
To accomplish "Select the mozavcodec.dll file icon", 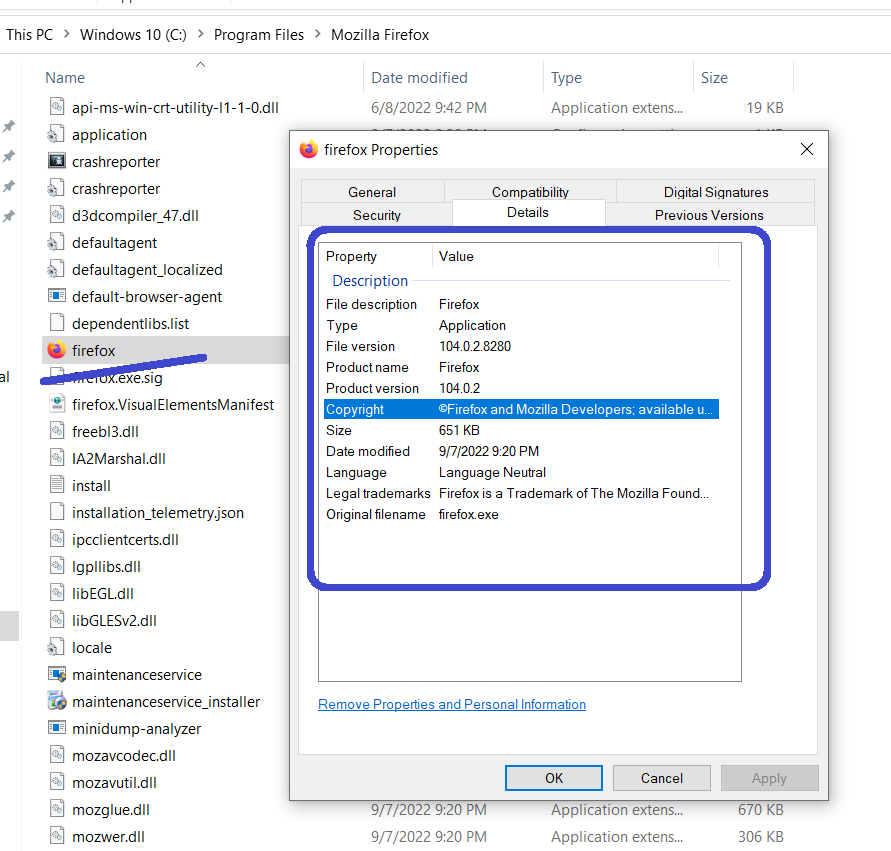I will click(57, 755).
